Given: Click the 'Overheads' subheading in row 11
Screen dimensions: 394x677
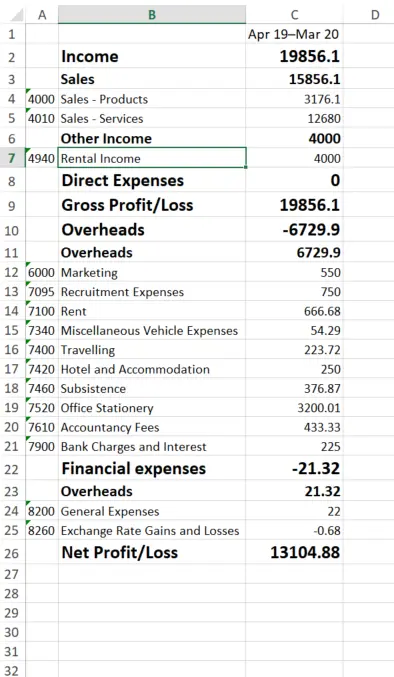Looking at the screenshot, I should (152, 252).
